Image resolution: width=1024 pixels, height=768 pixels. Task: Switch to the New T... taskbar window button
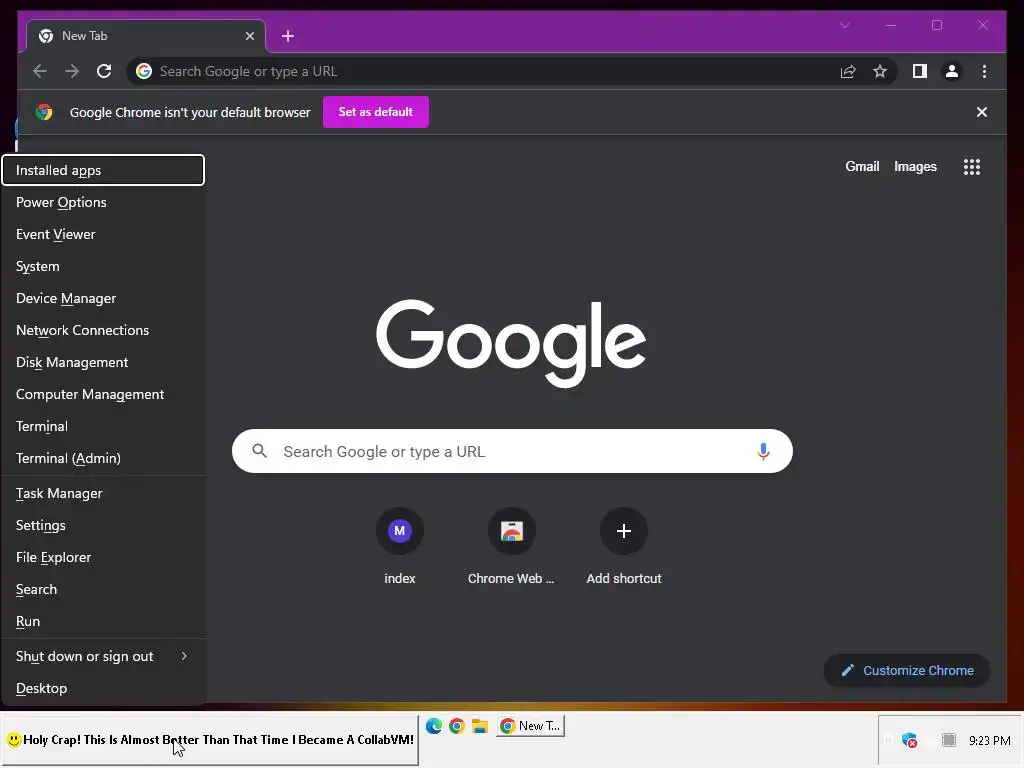(530, 726)
